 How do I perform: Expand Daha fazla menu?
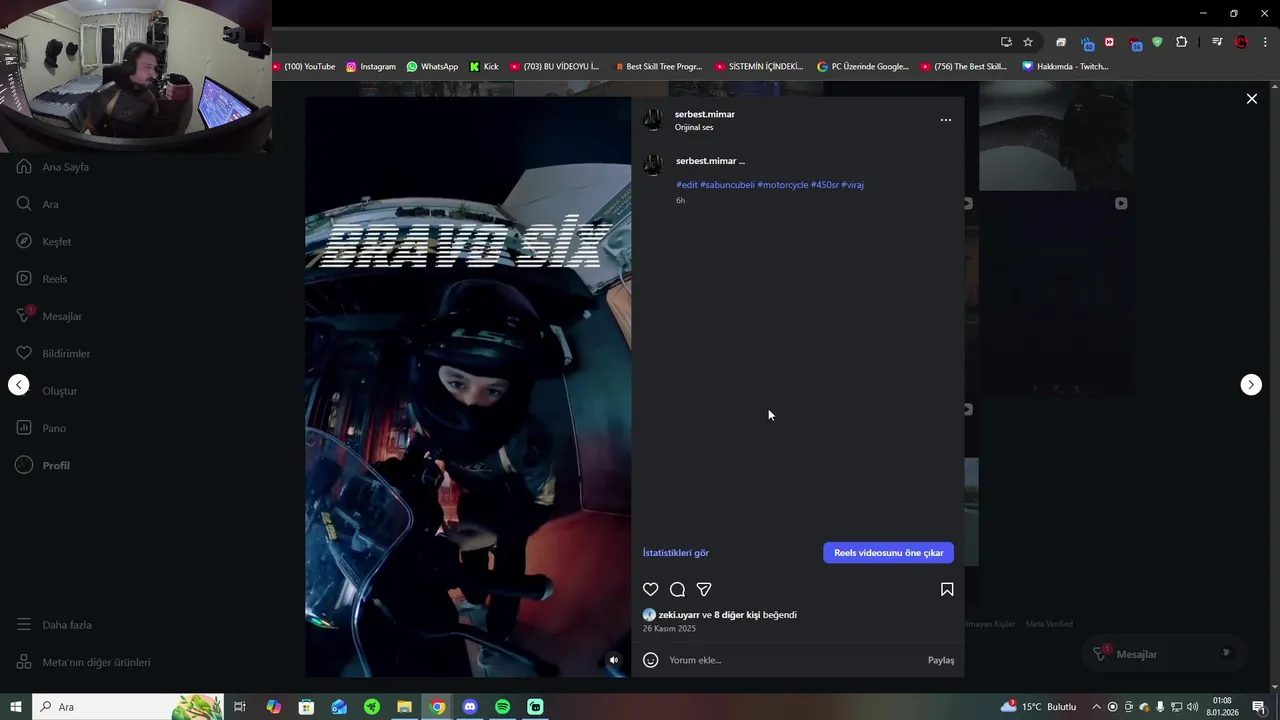coord(54,625)
